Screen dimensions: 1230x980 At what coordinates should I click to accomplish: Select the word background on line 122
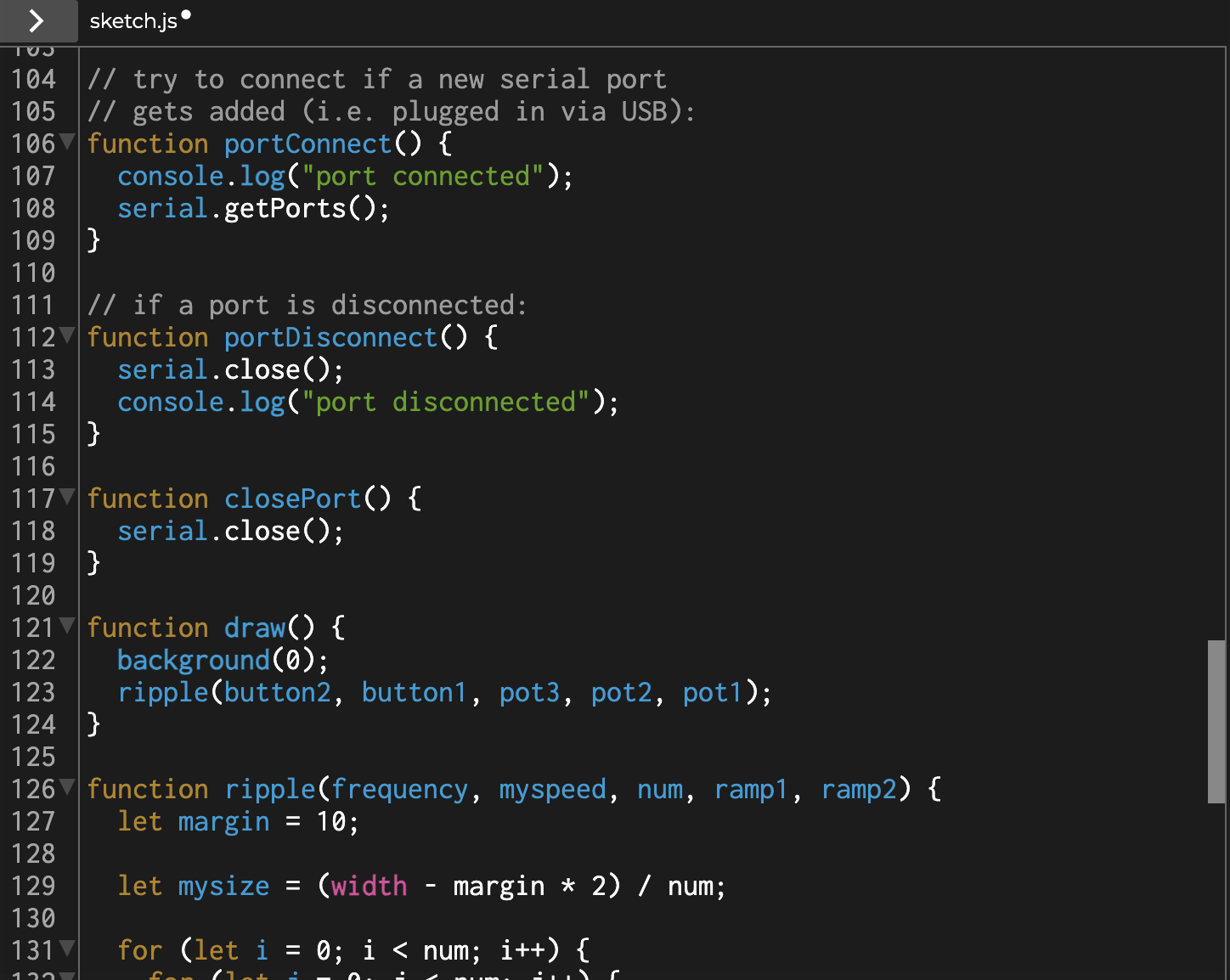click(x=193, y=660)
